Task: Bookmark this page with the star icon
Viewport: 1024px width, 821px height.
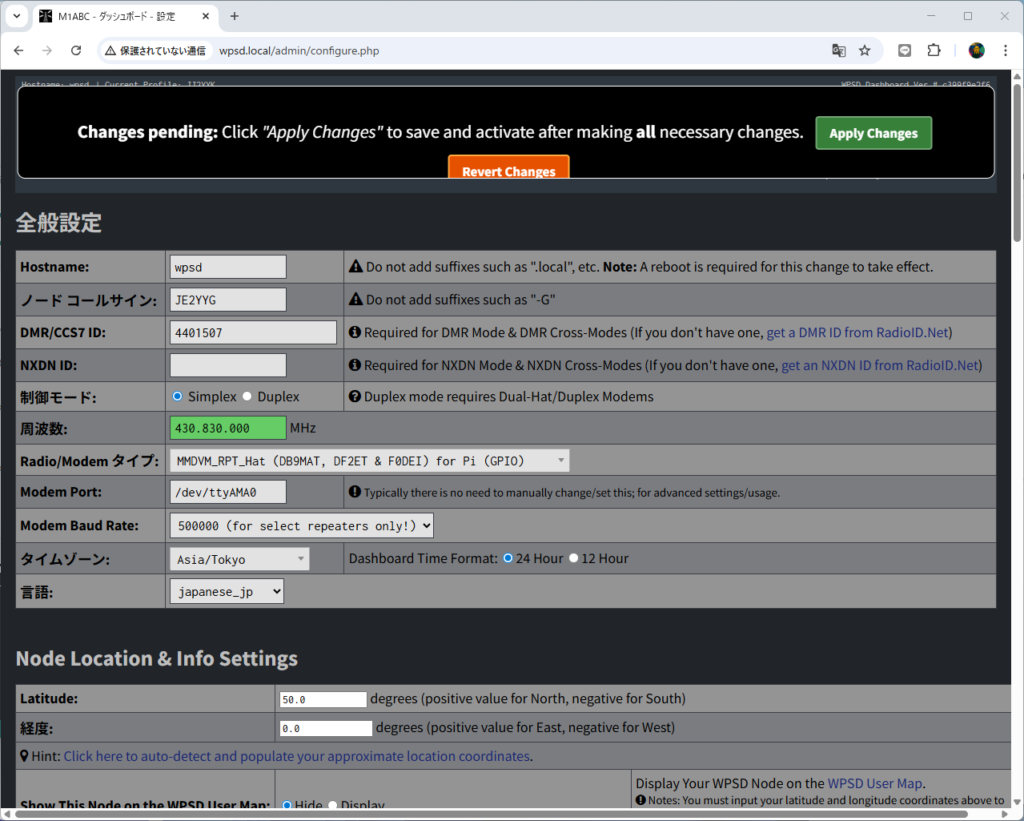Action: pyautogui.click(x=865, y=50)
